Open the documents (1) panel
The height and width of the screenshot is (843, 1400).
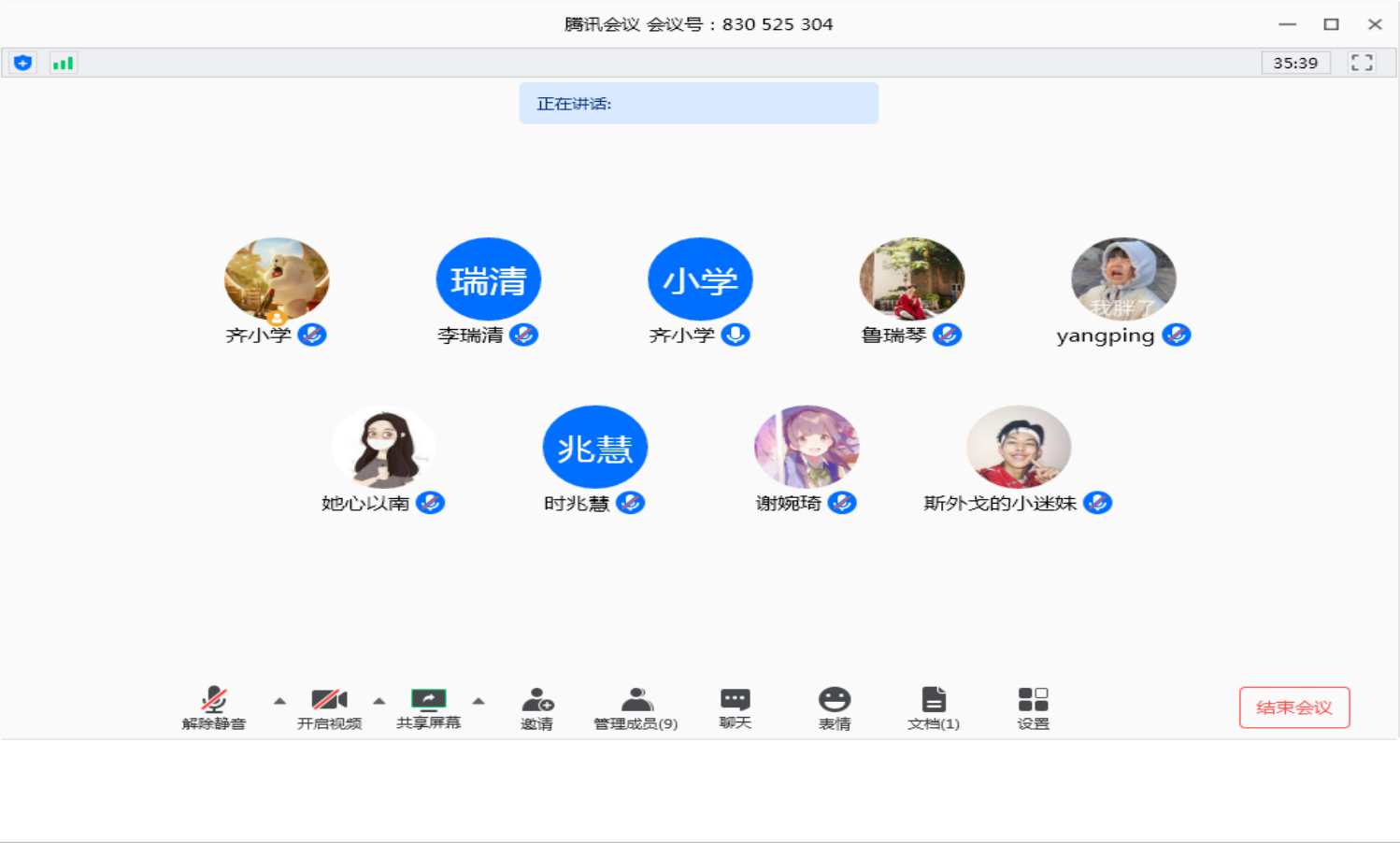tap(933, 708)
